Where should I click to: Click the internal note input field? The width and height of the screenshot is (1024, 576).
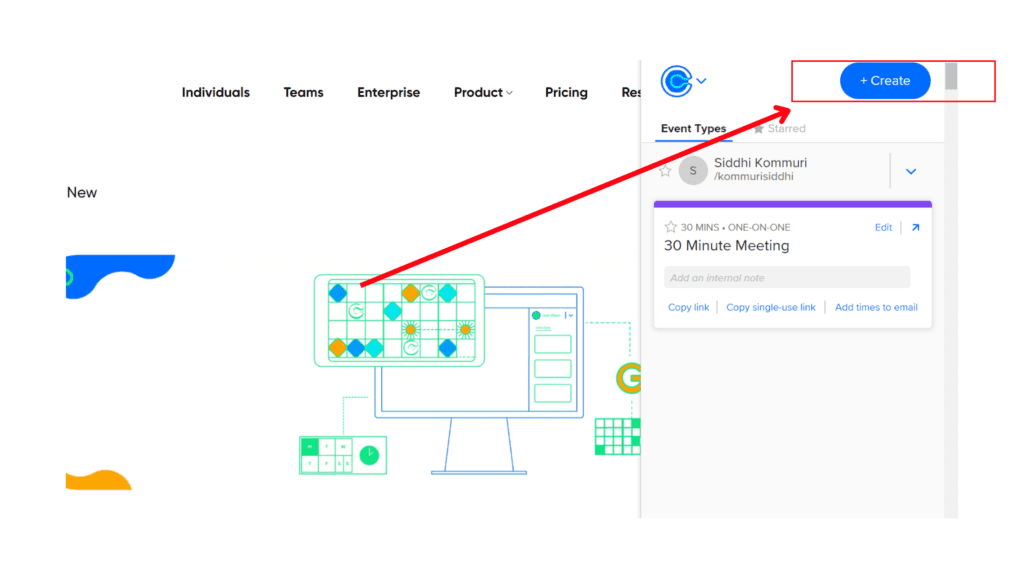pos(787,277)
